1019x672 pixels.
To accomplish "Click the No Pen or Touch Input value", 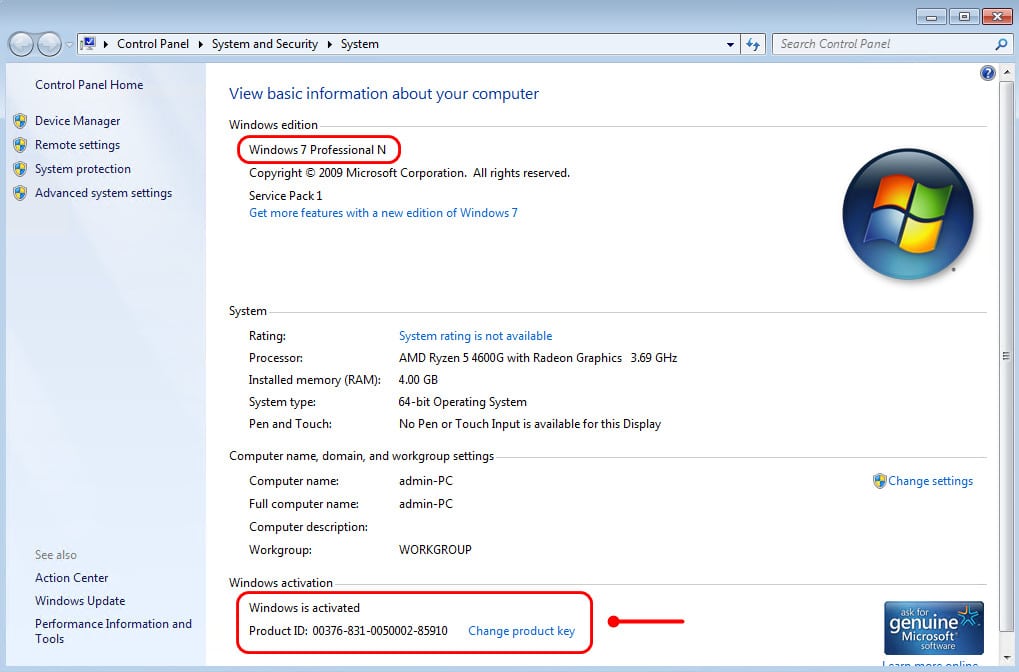I will pos(530,424).
